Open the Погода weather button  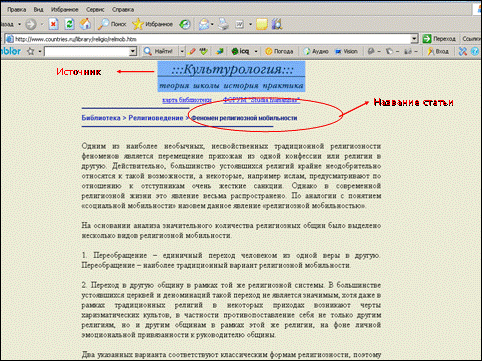click(279, 51)
